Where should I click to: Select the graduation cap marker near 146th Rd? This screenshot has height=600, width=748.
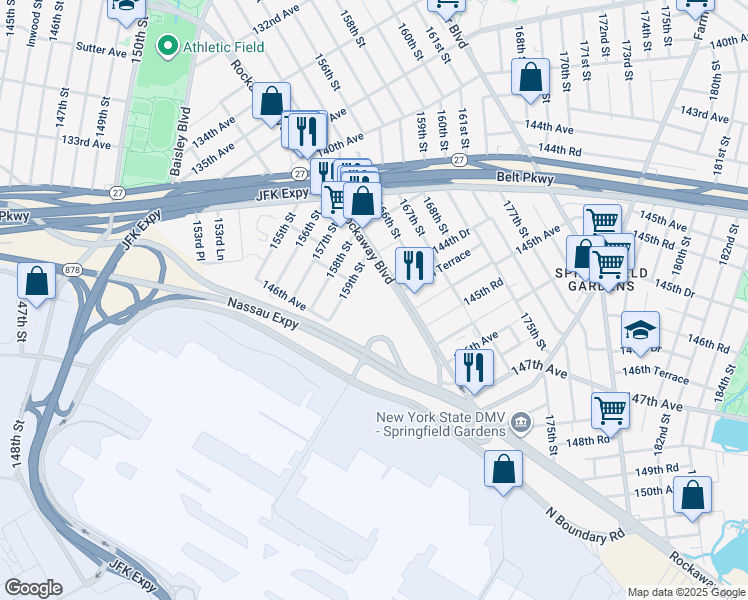click(640, 332)
